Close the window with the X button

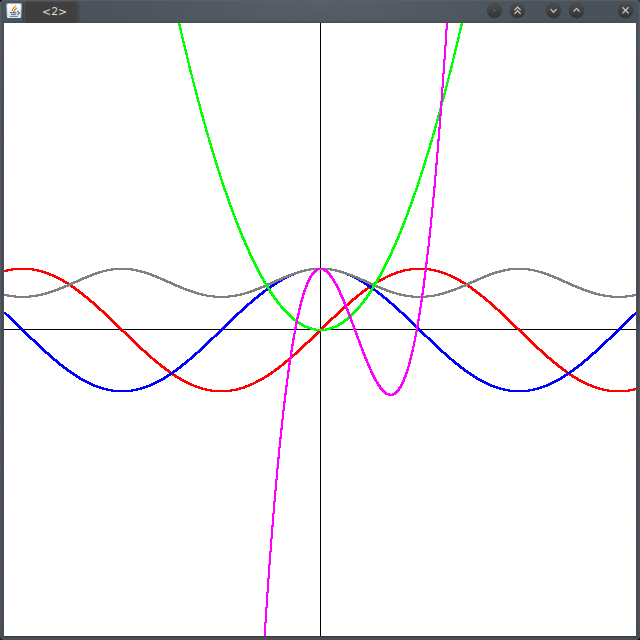tap(625, 11)
